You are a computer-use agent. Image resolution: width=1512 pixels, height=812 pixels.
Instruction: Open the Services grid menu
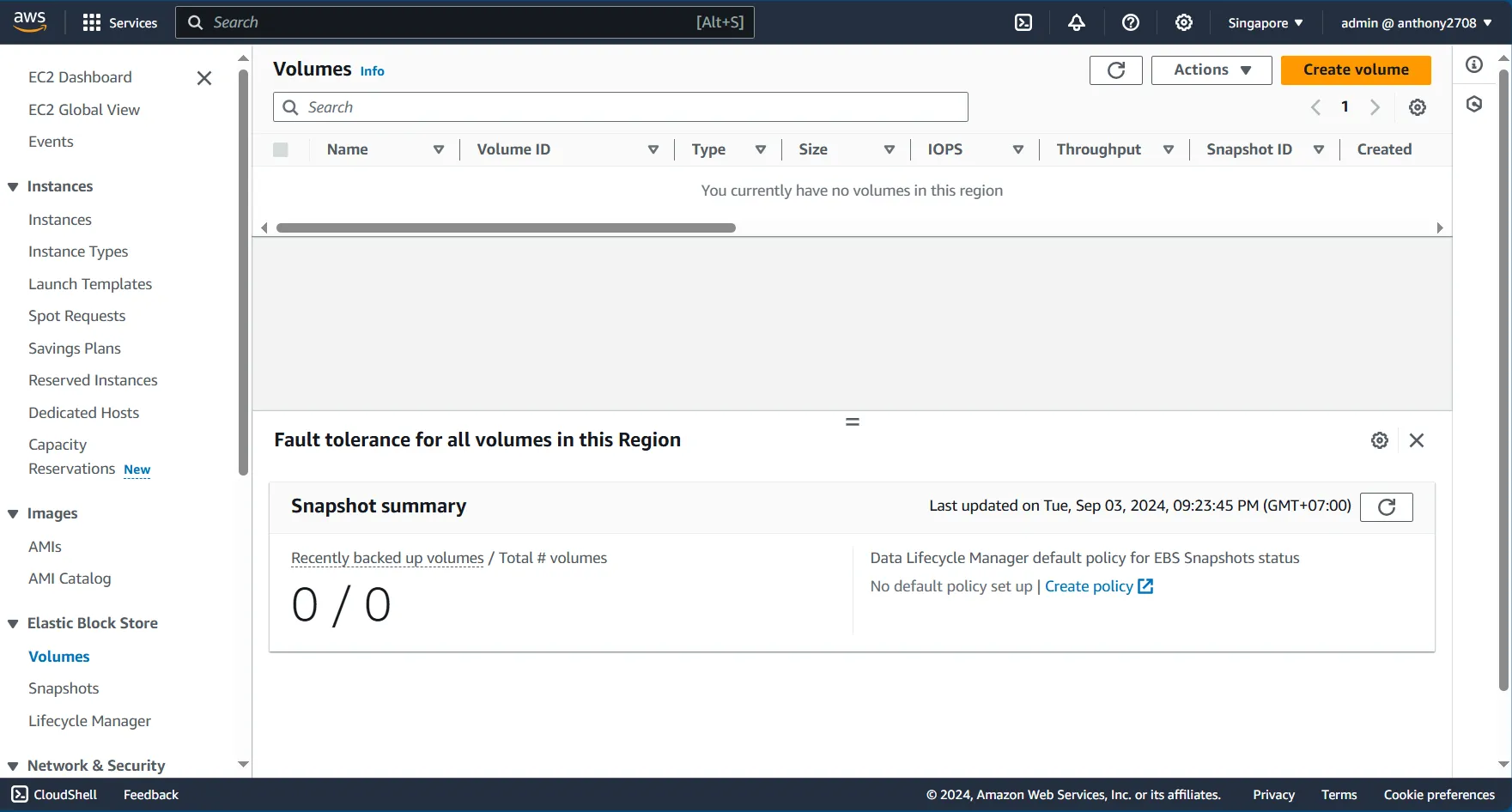point(119,22)
